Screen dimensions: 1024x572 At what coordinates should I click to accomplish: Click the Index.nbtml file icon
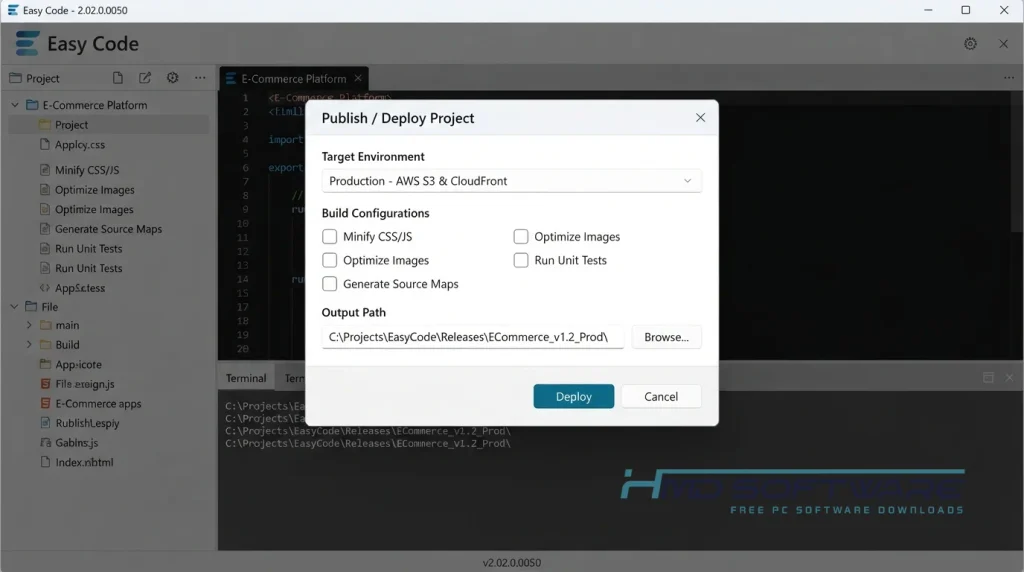[45, 462]
